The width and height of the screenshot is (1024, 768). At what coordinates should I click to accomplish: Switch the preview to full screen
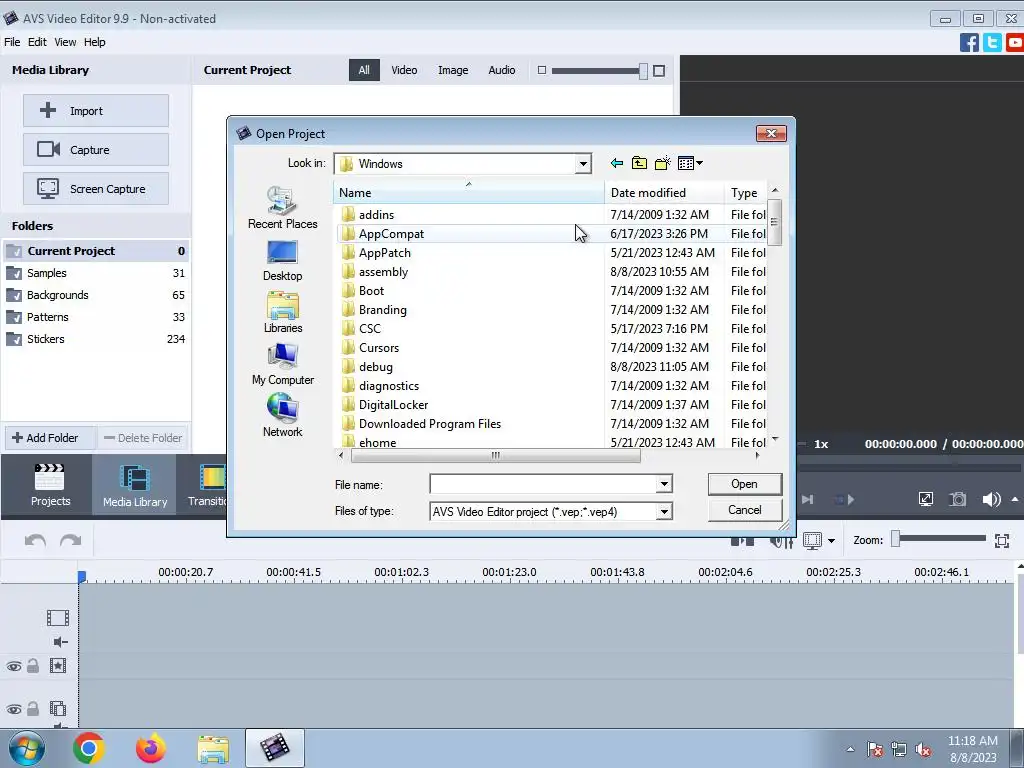926,500
